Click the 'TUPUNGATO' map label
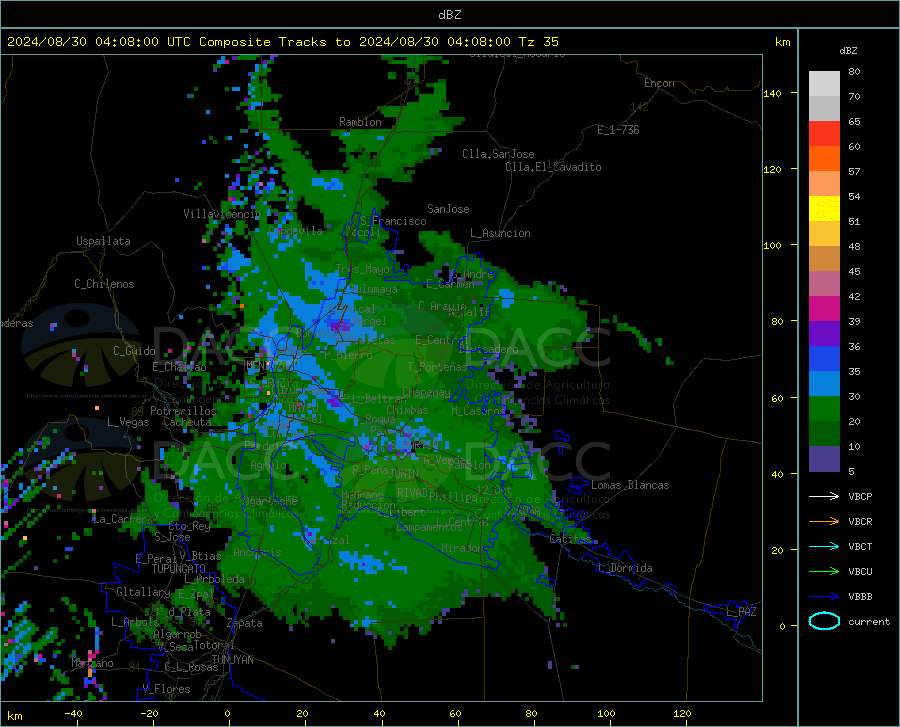The image size is (900, 727). tap(179, 569)
